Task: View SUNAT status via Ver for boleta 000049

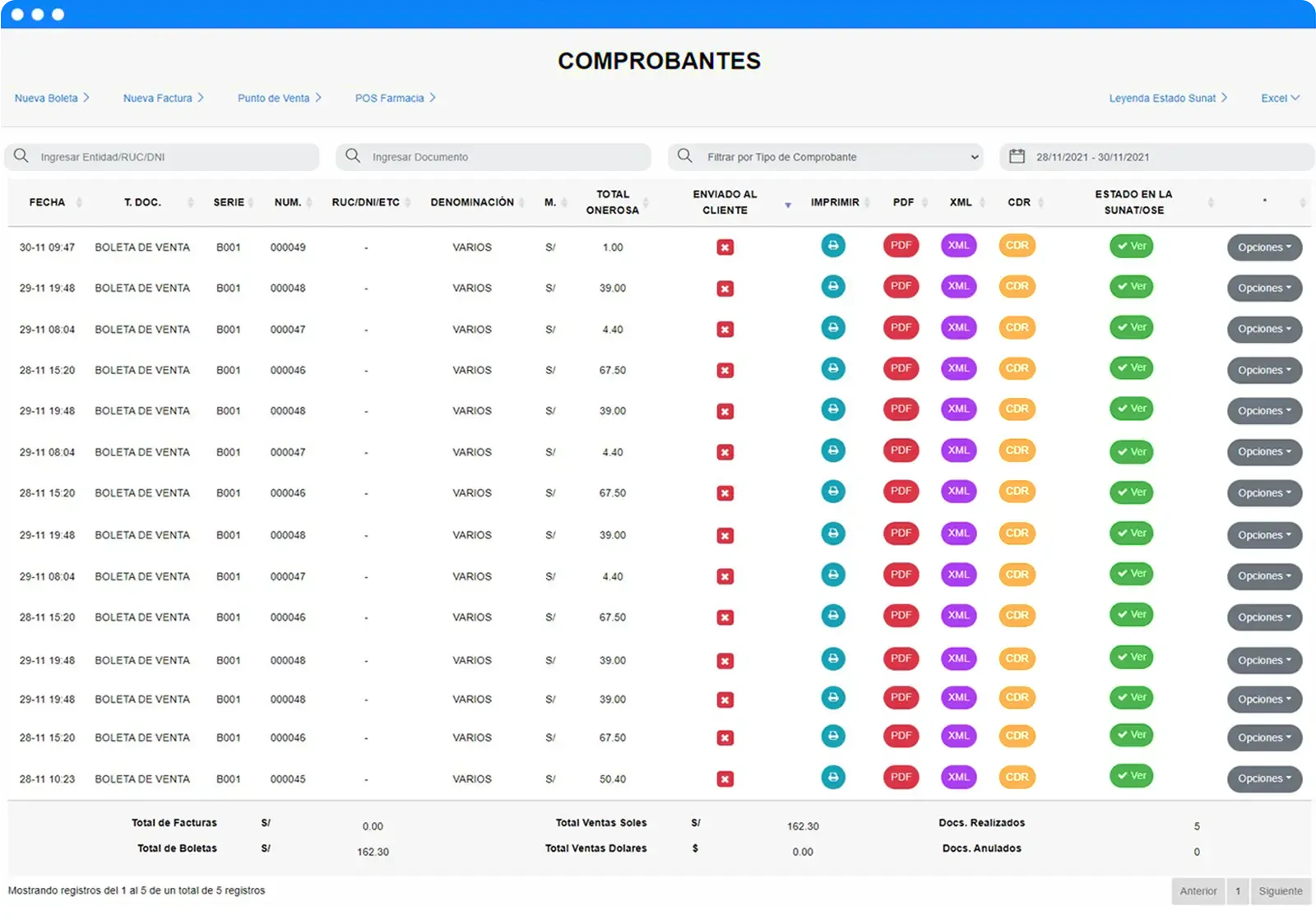Action: coord(1131,246)
